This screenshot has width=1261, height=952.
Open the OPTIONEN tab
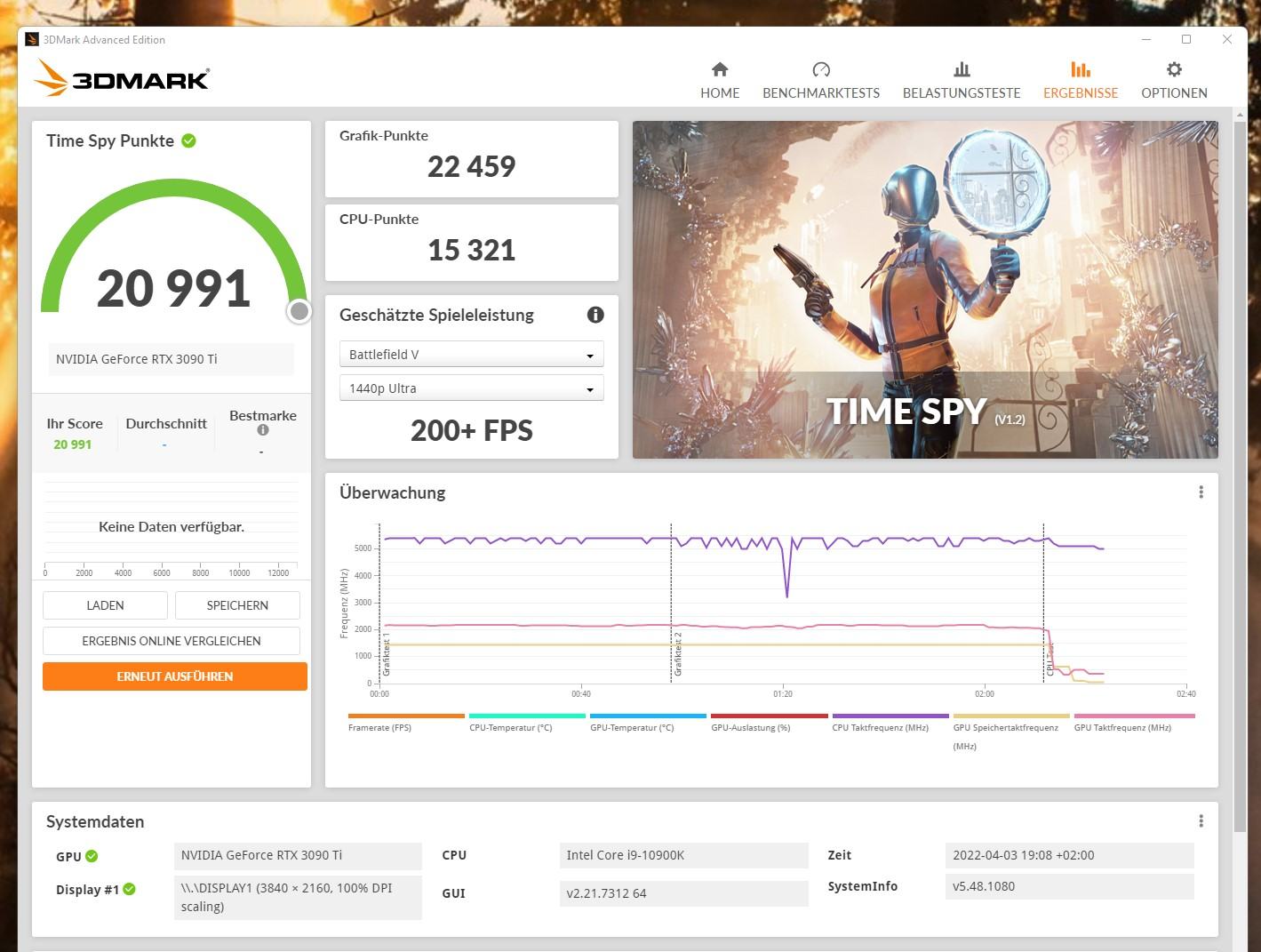coord(1174,80)
